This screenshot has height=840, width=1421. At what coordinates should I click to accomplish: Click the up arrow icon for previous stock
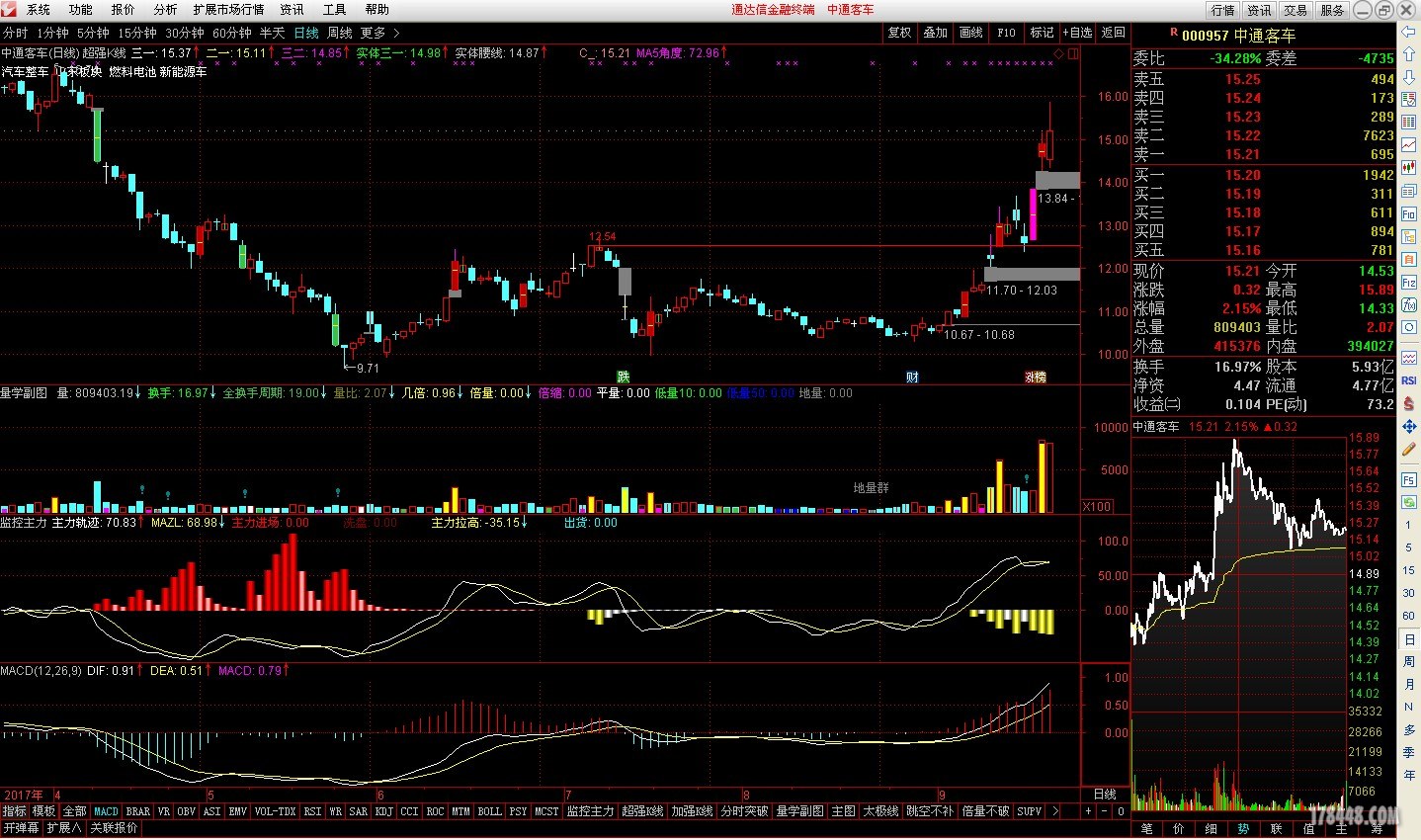pos(1409,53)
